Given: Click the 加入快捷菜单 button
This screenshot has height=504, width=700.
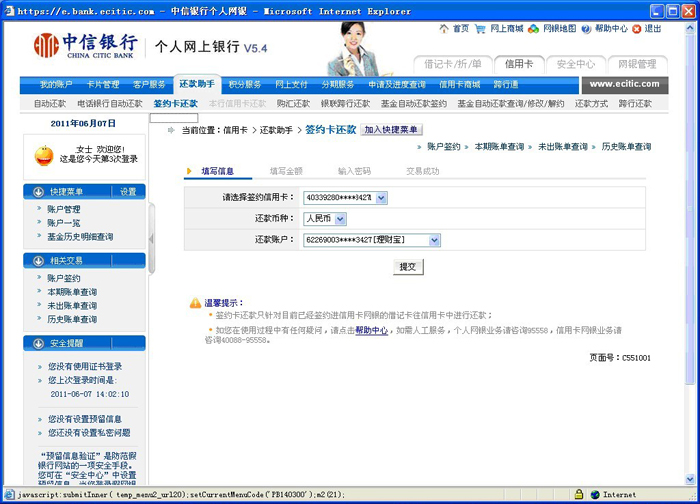Looking at the screenshot, I should click(x=392, y=130).
